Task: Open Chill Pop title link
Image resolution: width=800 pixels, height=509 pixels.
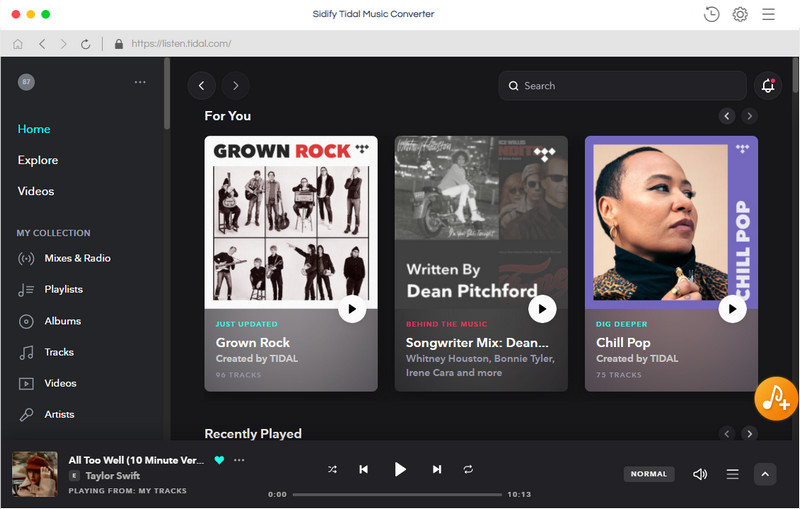Action: [623, 343]
